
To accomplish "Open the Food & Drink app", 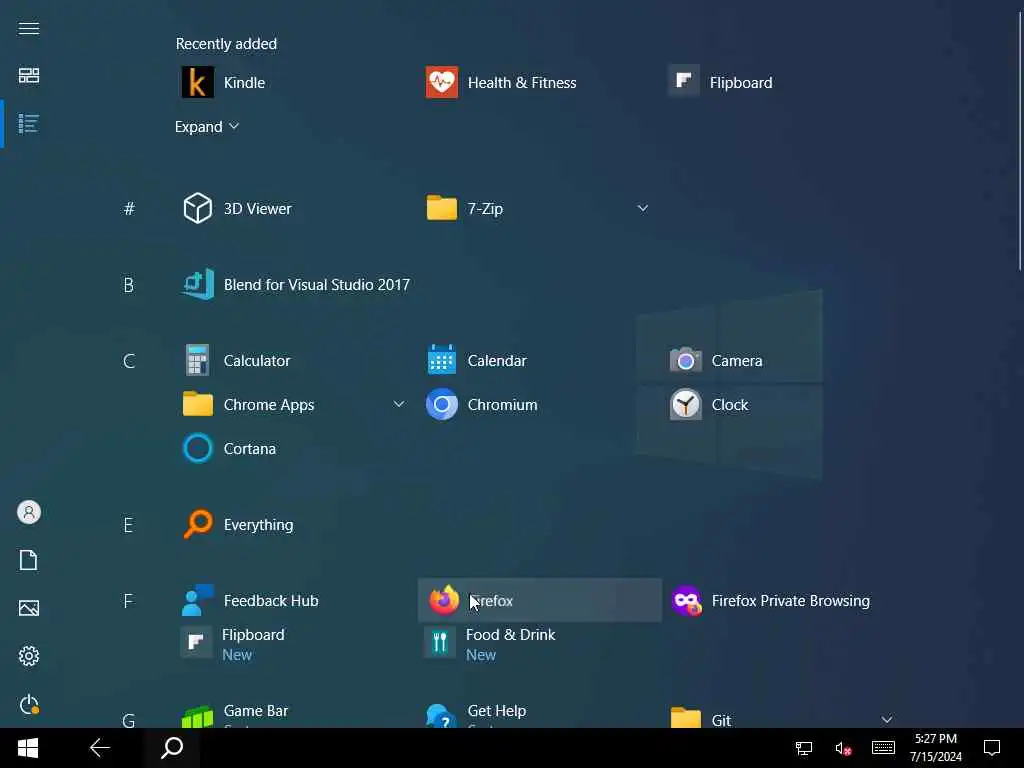I will pos(490,644).
